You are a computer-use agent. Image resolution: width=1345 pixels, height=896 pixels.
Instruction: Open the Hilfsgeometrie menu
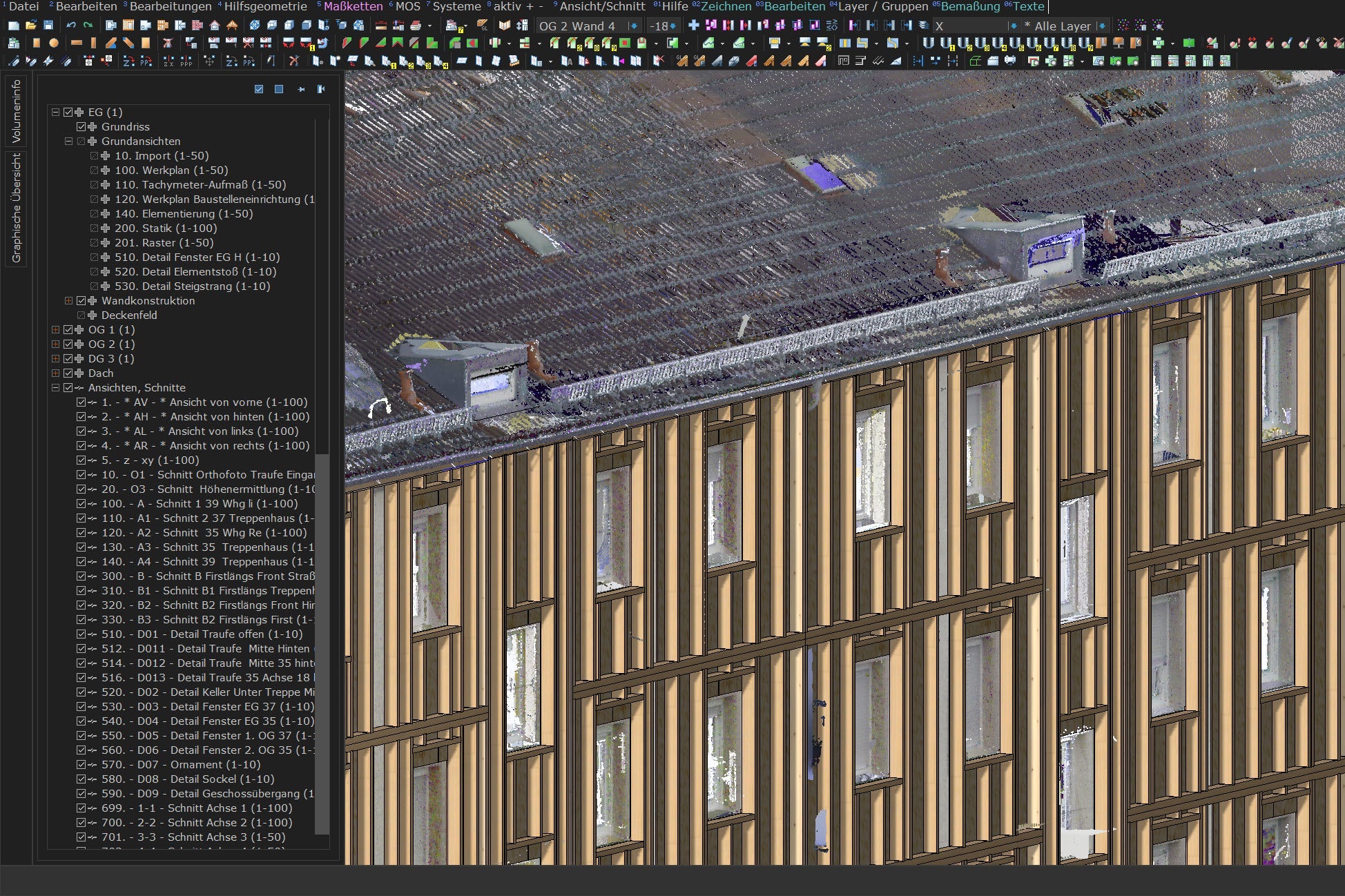265,7
